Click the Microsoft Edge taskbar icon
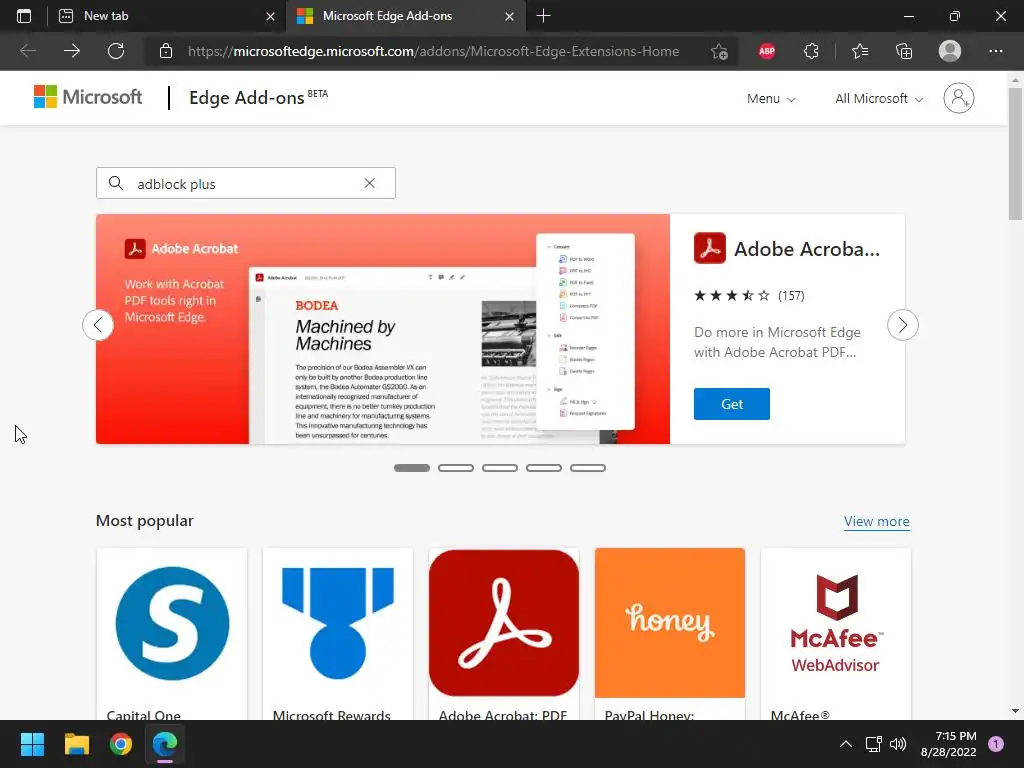The width and height of the screenshot is (1024, 768). coord(165,744)
